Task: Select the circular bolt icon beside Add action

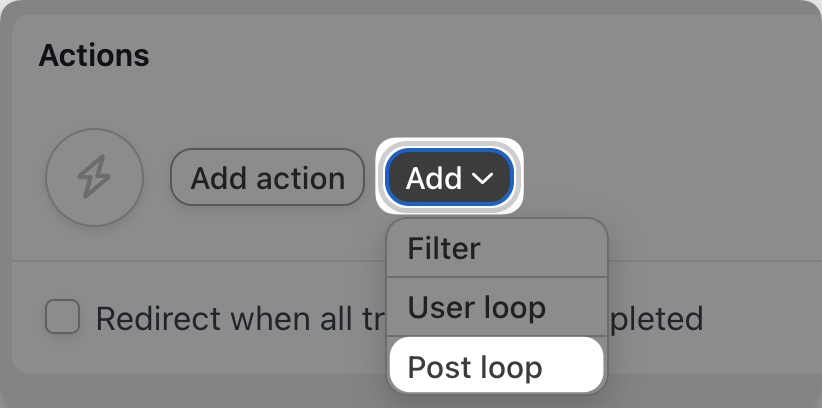Action: (94, 177)
